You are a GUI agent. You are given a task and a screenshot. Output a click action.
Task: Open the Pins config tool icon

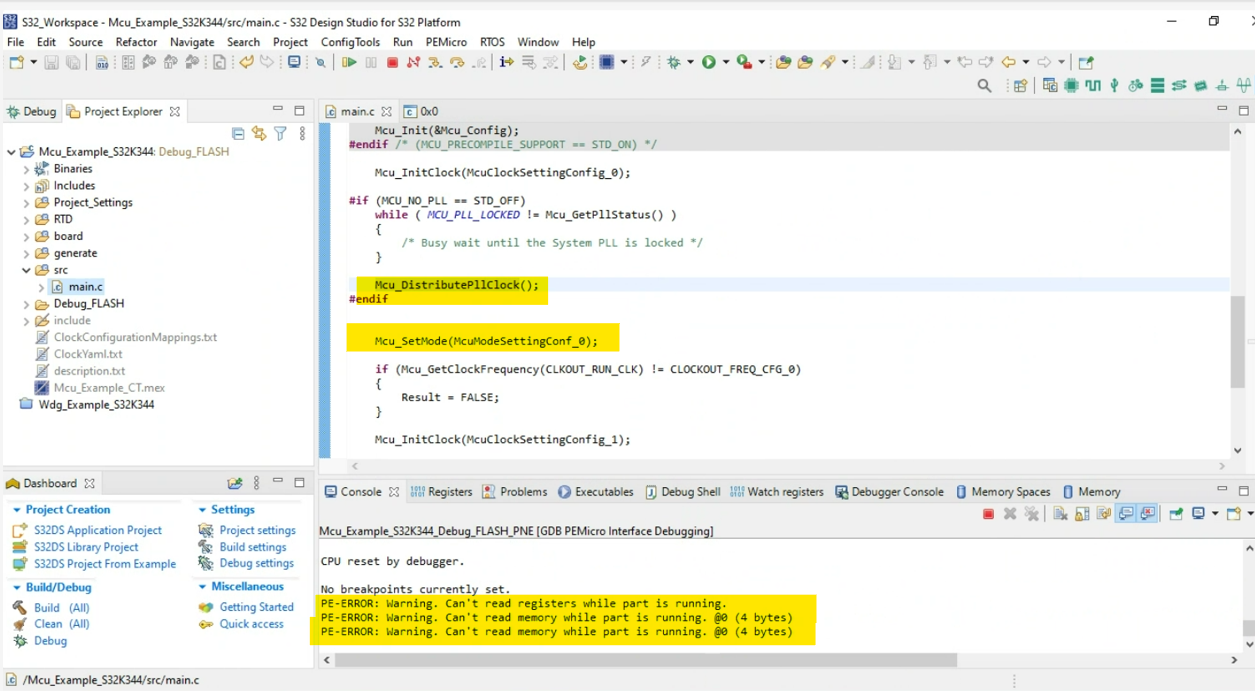pyautogui.click(x=1113, y=85)
